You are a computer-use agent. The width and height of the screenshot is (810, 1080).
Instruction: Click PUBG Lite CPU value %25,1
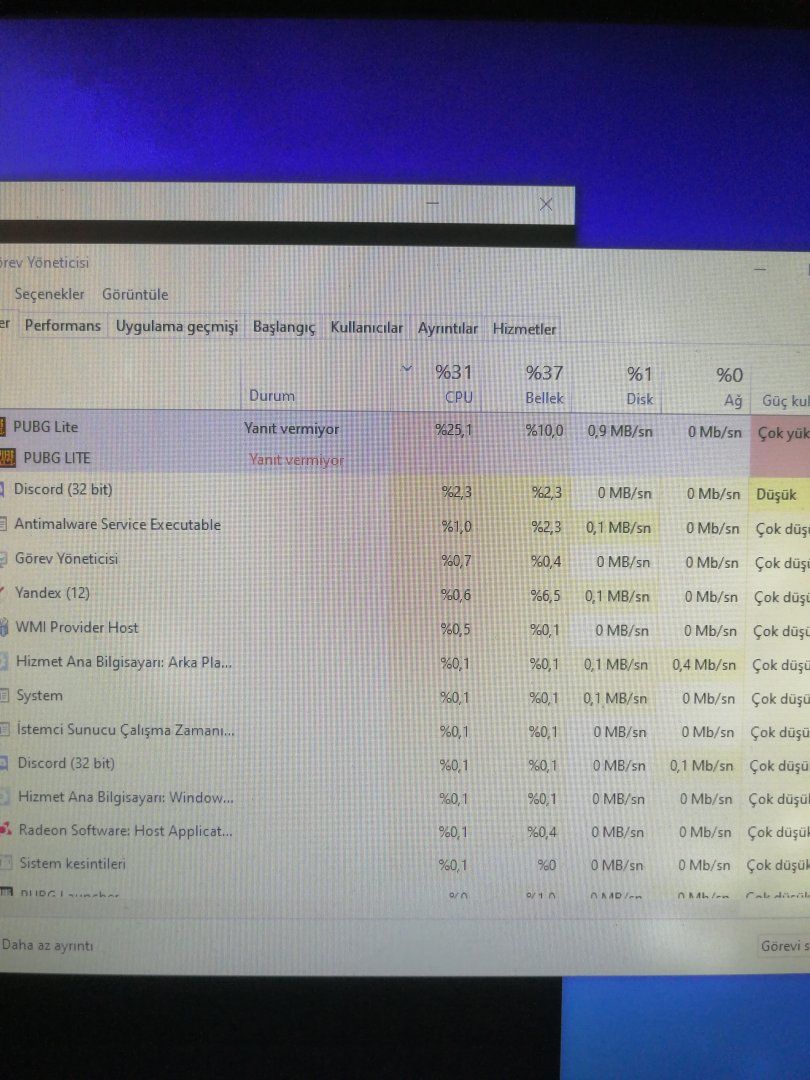click(453, 430)
